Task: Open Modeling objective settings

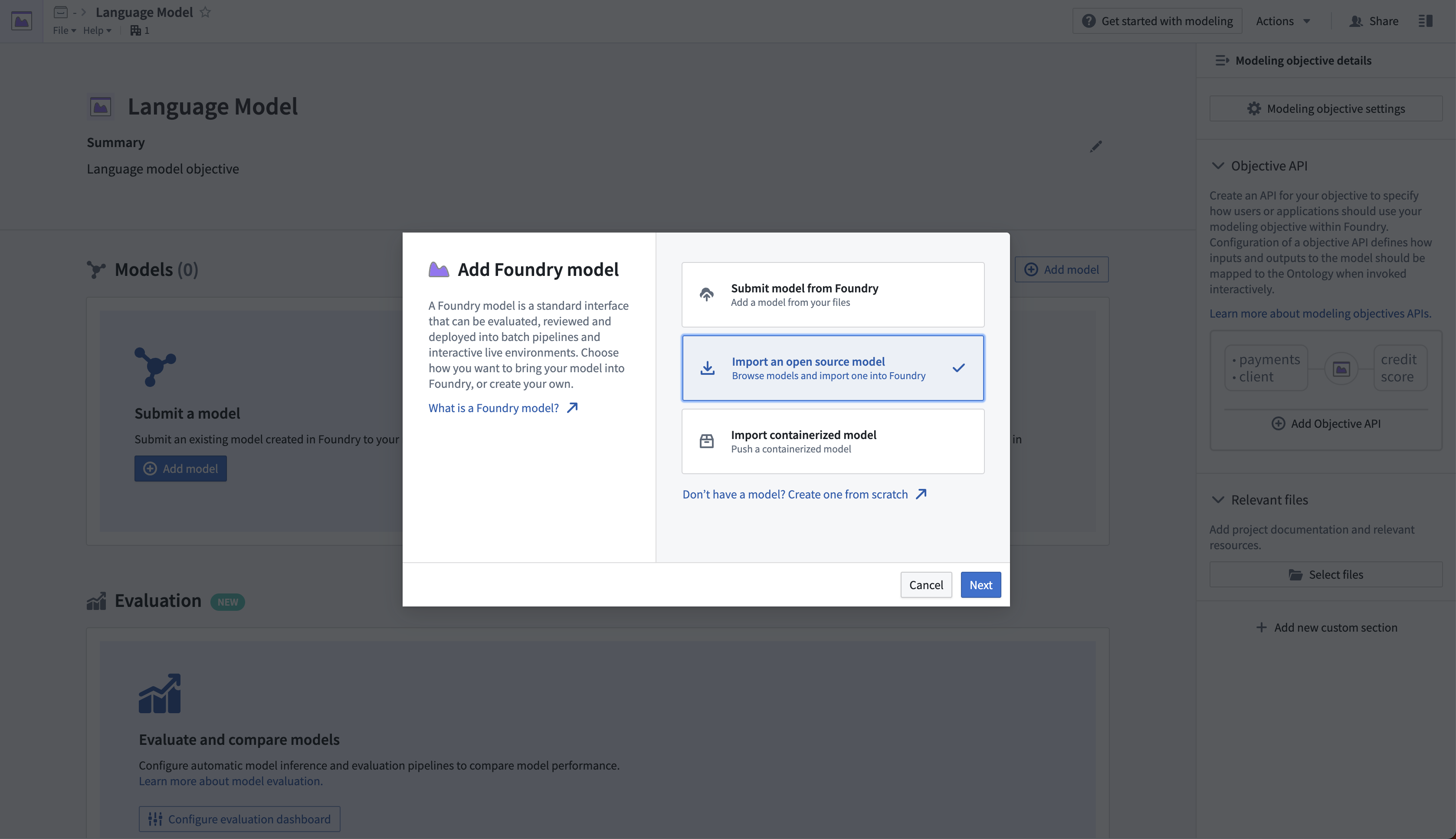Action: point(1326,108)
